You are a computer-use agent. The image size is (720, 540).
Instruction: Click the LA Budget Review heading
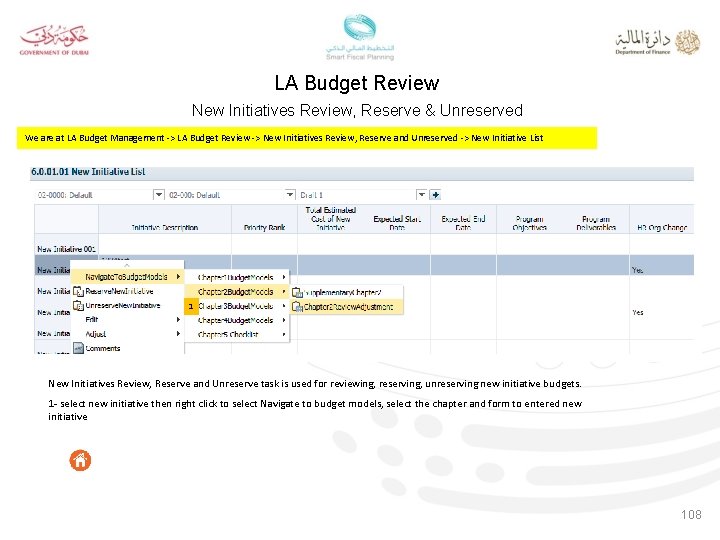click(x=357, y=83)
